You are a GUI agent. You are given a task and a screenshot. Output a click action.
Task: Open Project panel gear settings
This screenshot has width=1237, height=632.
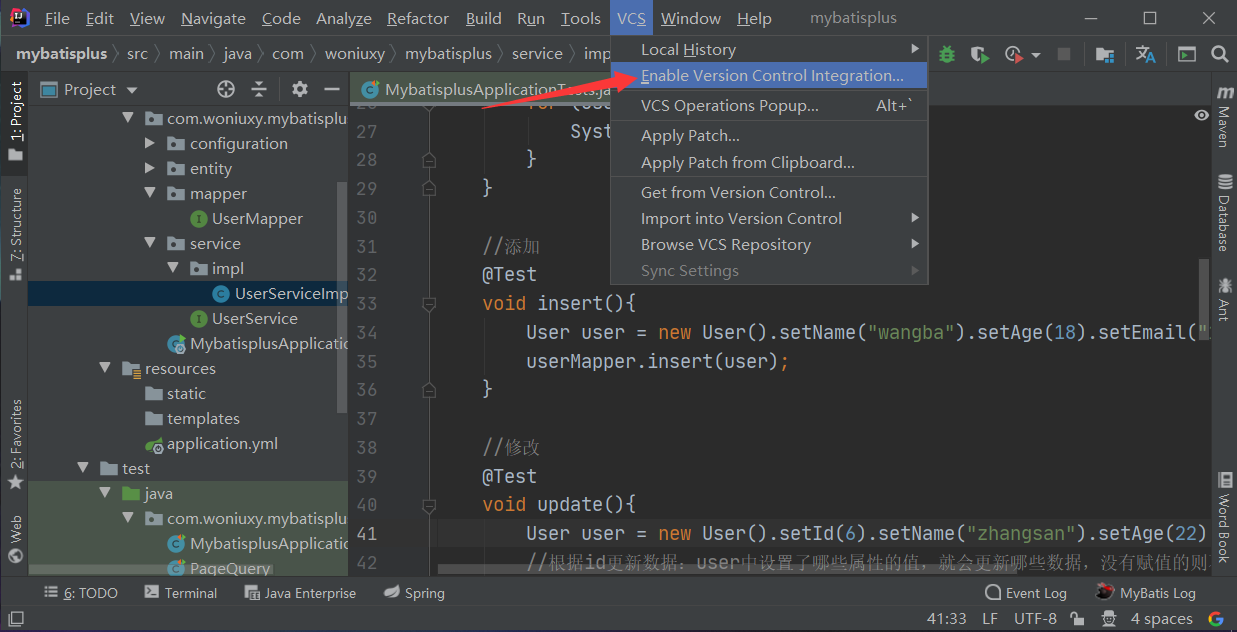pyautogui.click(x=299, y=89)
